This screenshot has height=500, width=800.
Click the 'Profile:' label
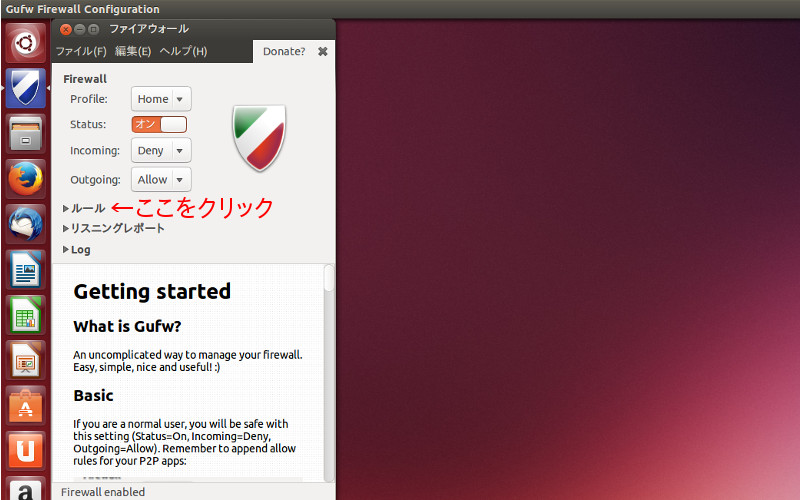(x=89, y=99)
